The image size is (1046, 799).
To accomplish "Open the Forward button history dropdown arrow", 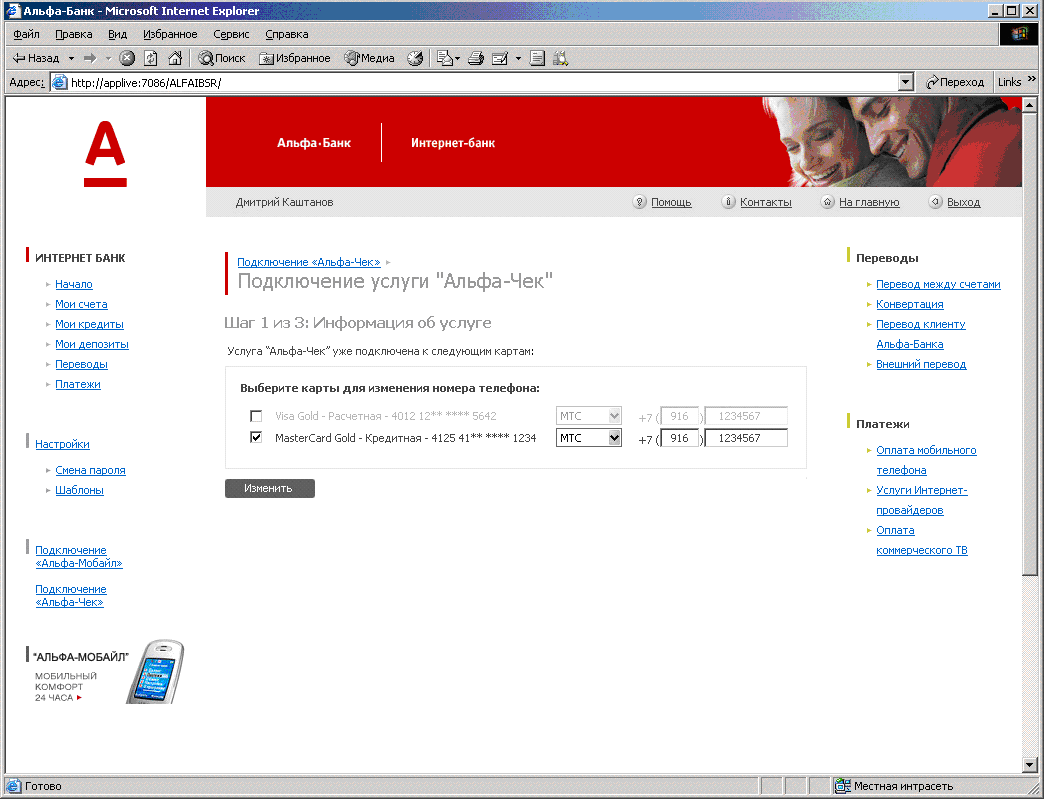I will [x=109, y=59].
